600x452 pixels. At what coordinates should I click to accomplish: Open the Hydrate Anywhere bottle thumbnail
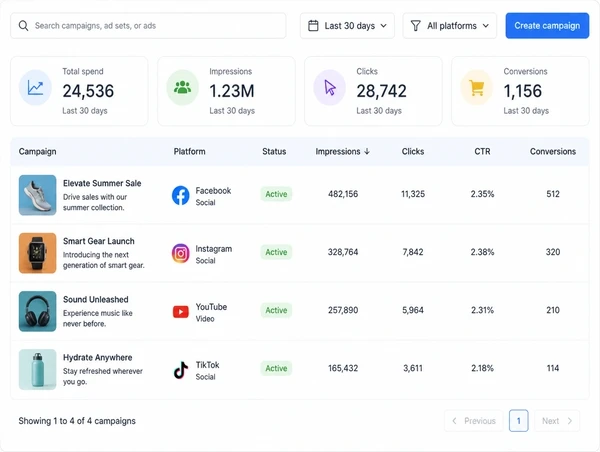(38, 369)
